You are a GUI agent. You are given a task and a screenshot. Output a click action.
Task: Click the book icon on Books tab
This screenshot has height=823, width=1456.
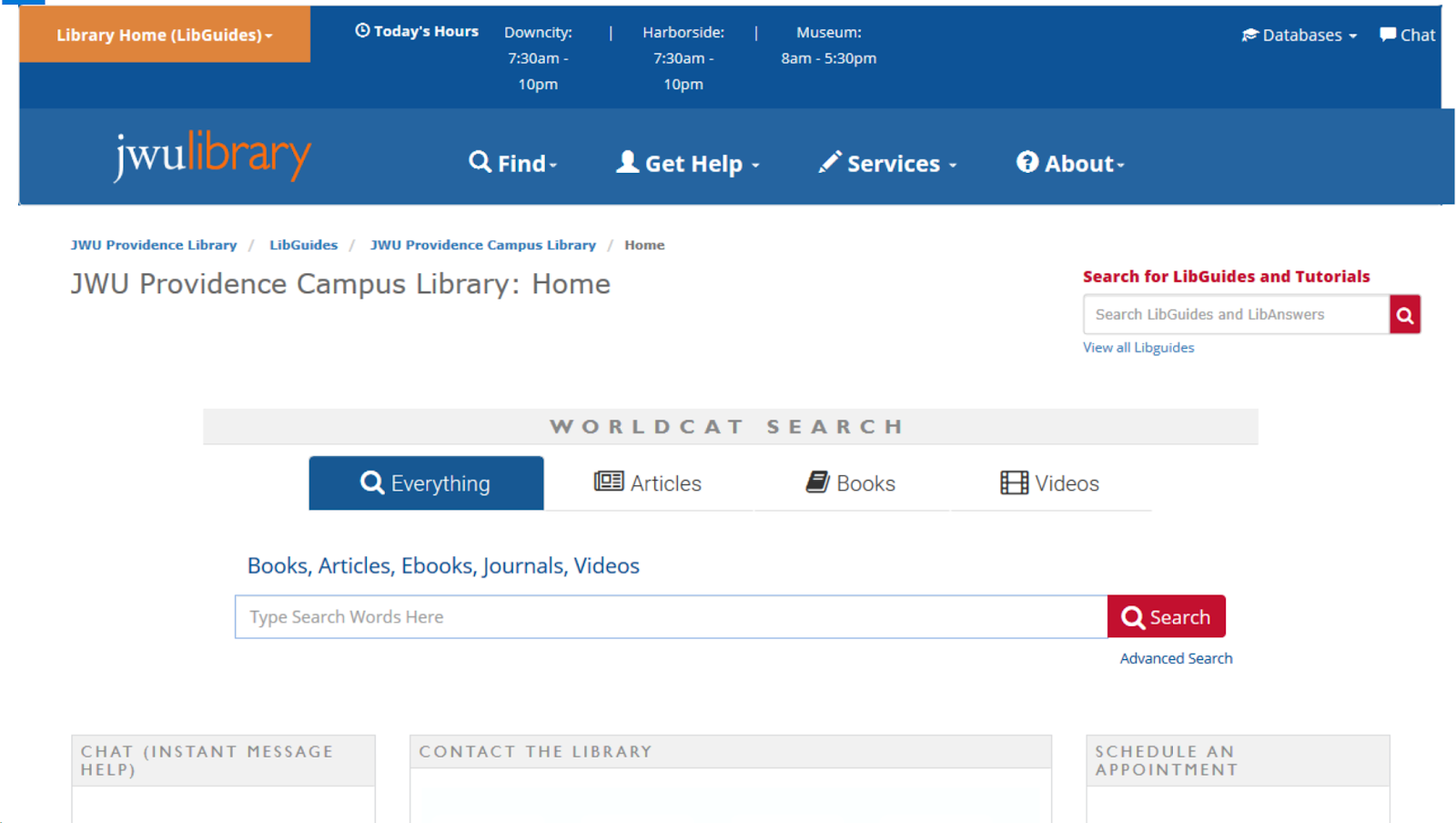point(817,482)
